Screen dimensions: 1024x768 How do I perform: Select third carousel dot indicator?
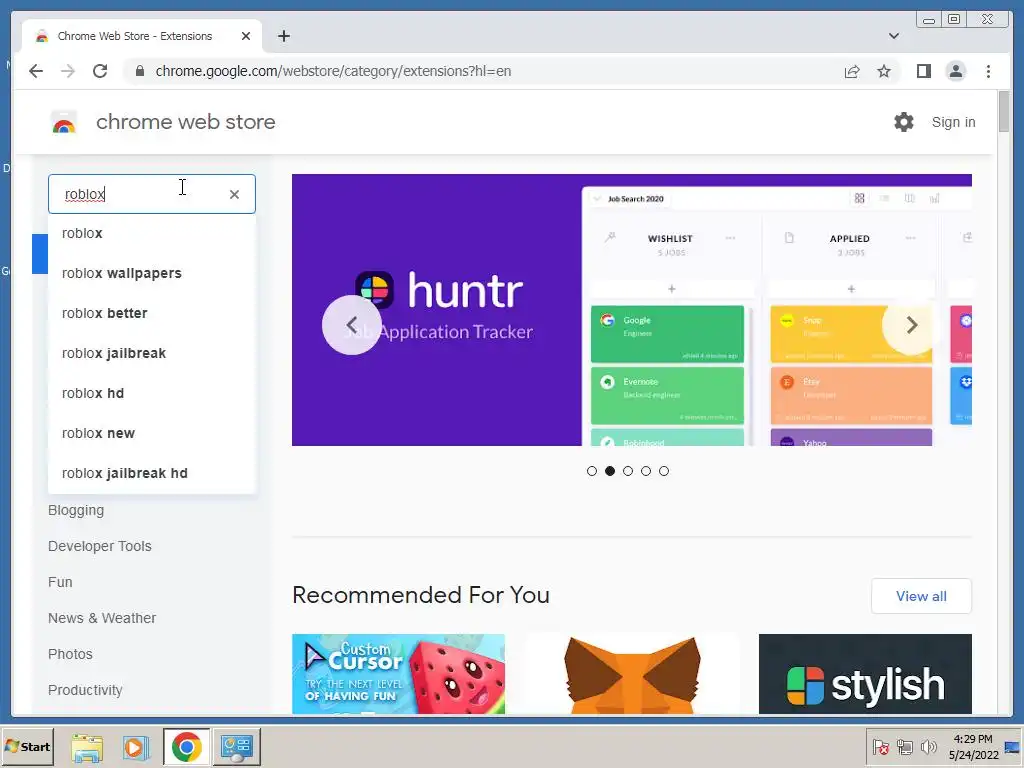628,471
